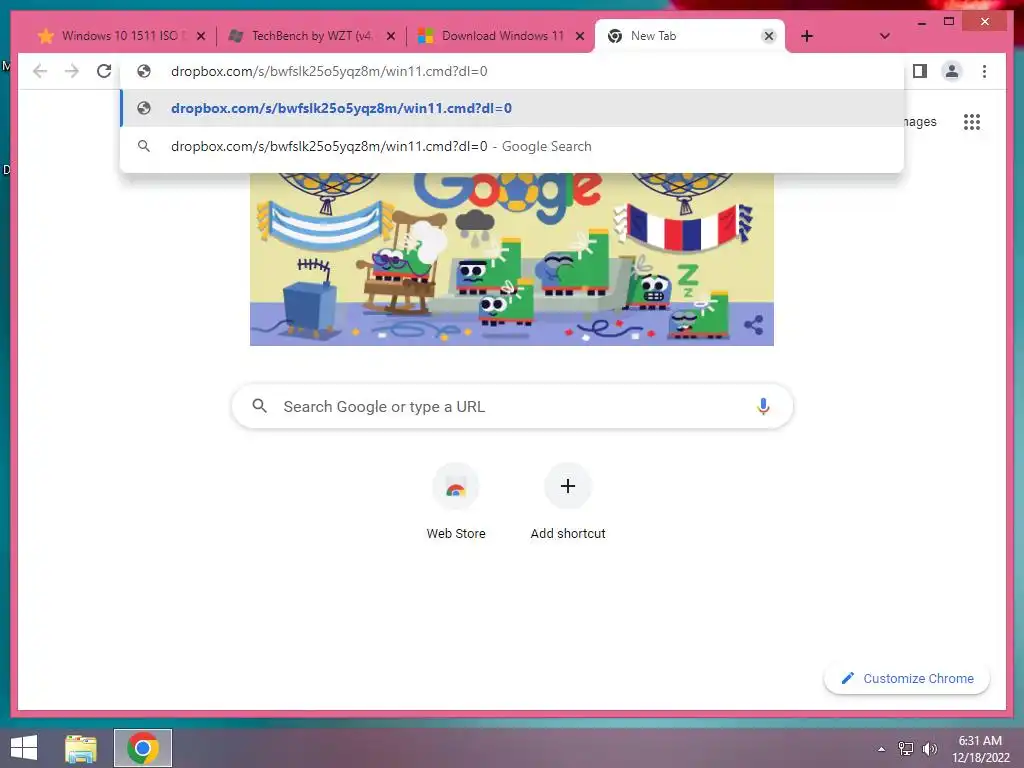Screen dimensions: 1024x768
Task: Close the TechBench by WZT tab
Action: [x=391, y=36]
